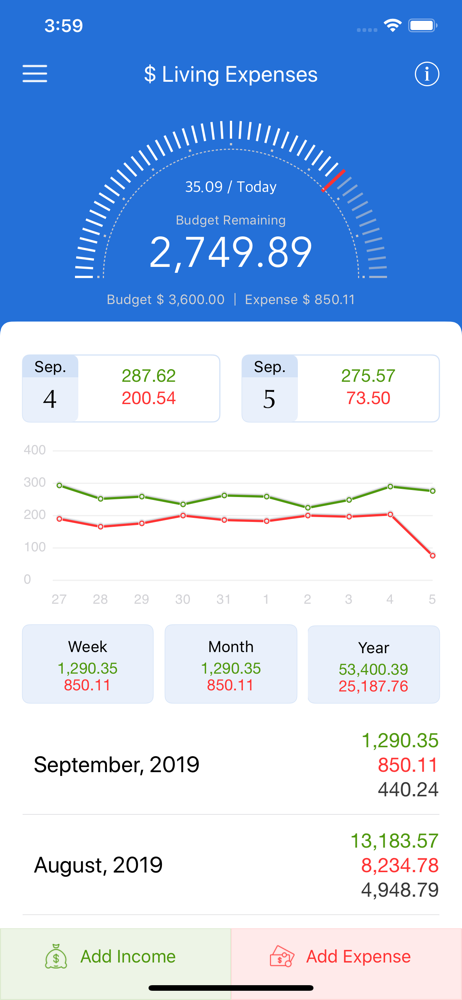The width and height of the screenshot is (462, 1000).
Task: Open the Sep. 4 daily summary card
Action: pyautogui.click(x=121, y=388)
